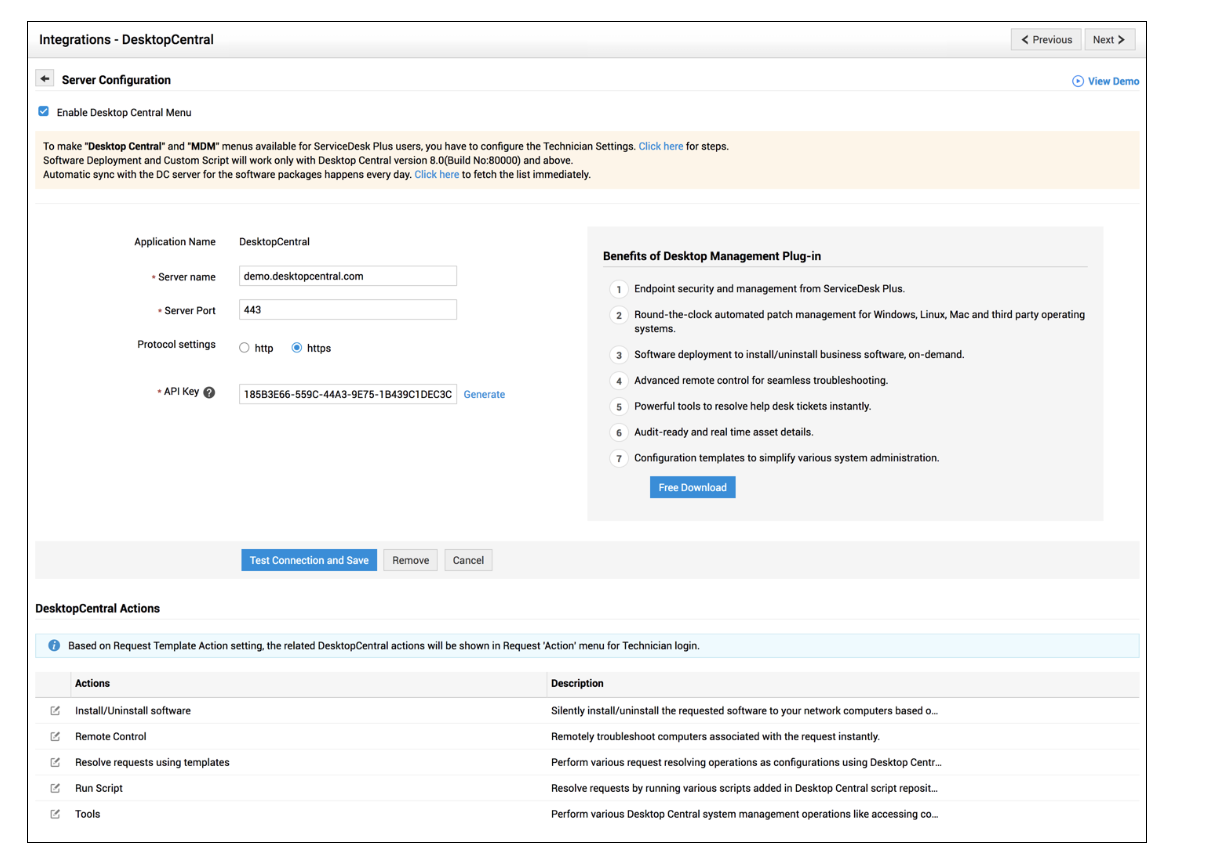Edit the Resolve requests using templates action
Screen dimensions: 1229x853
tap(56, 763)
